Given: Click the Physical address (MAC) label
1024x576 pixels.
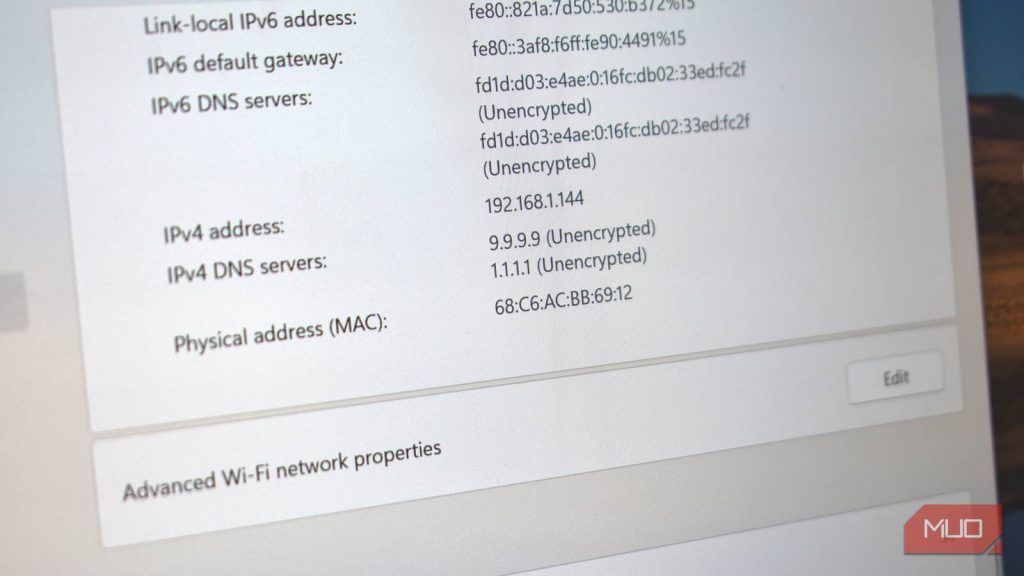Looking at the screenshot, I should (280, 334).
